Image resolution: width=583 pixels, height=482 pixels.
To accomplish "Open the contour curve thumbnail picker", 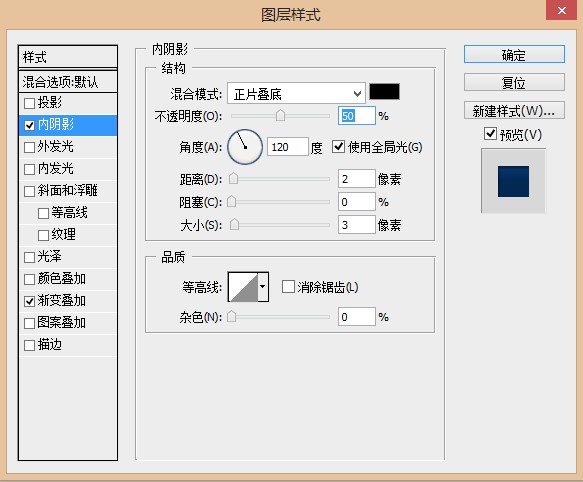I will pos(243,287).
